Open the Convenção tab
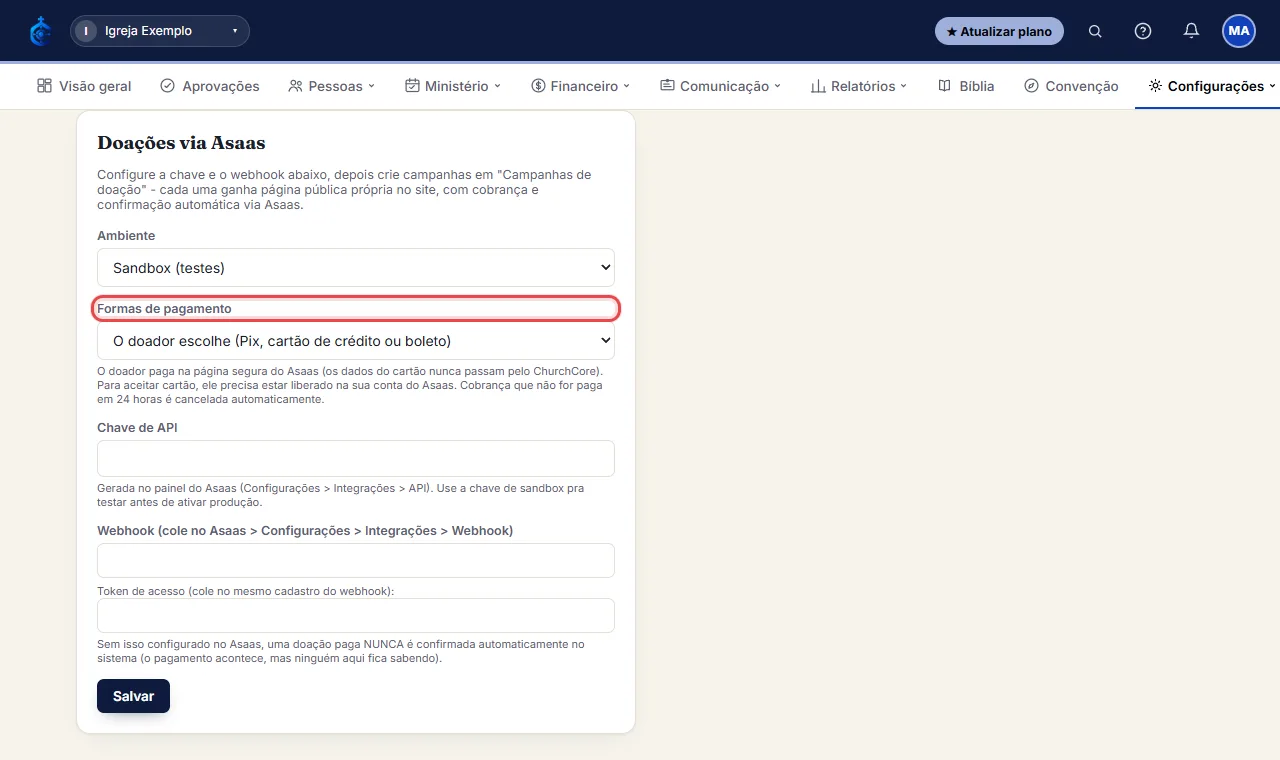This screenshot has width=1280, height=760. 1071,86
